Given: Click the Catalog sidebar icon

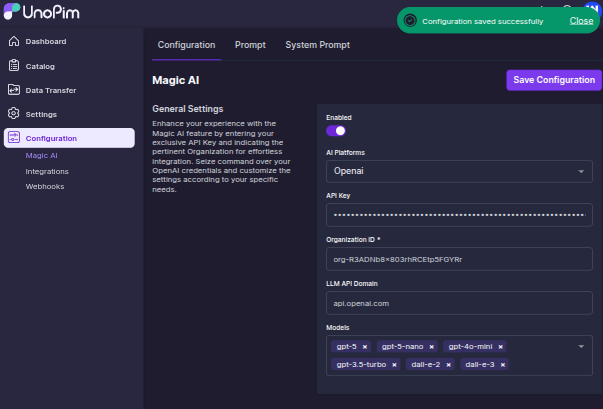Looking at the screenshot, I should click(14, 66).
